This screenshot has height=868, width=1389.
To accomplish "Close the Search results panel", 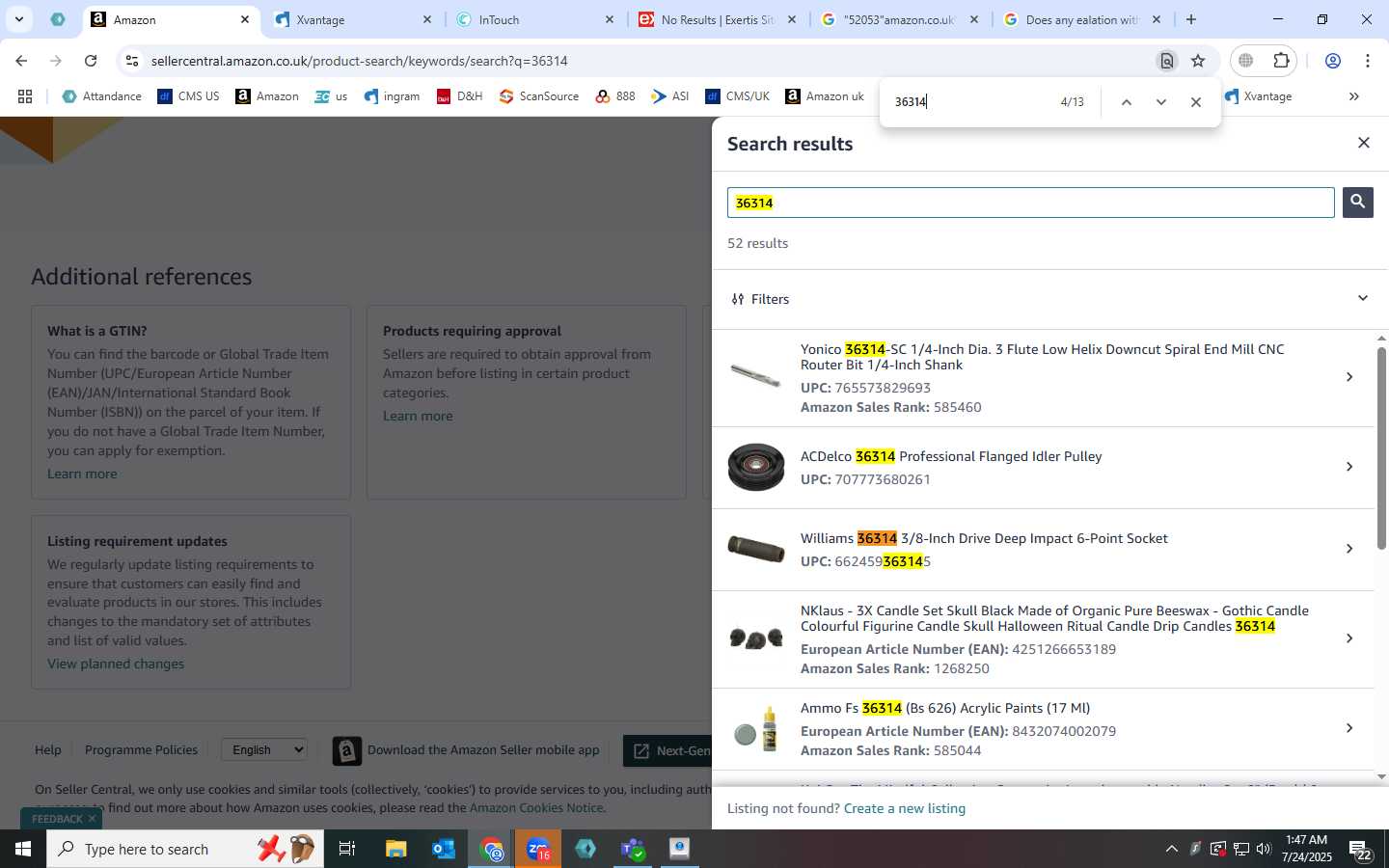I will coord(1363,143).
